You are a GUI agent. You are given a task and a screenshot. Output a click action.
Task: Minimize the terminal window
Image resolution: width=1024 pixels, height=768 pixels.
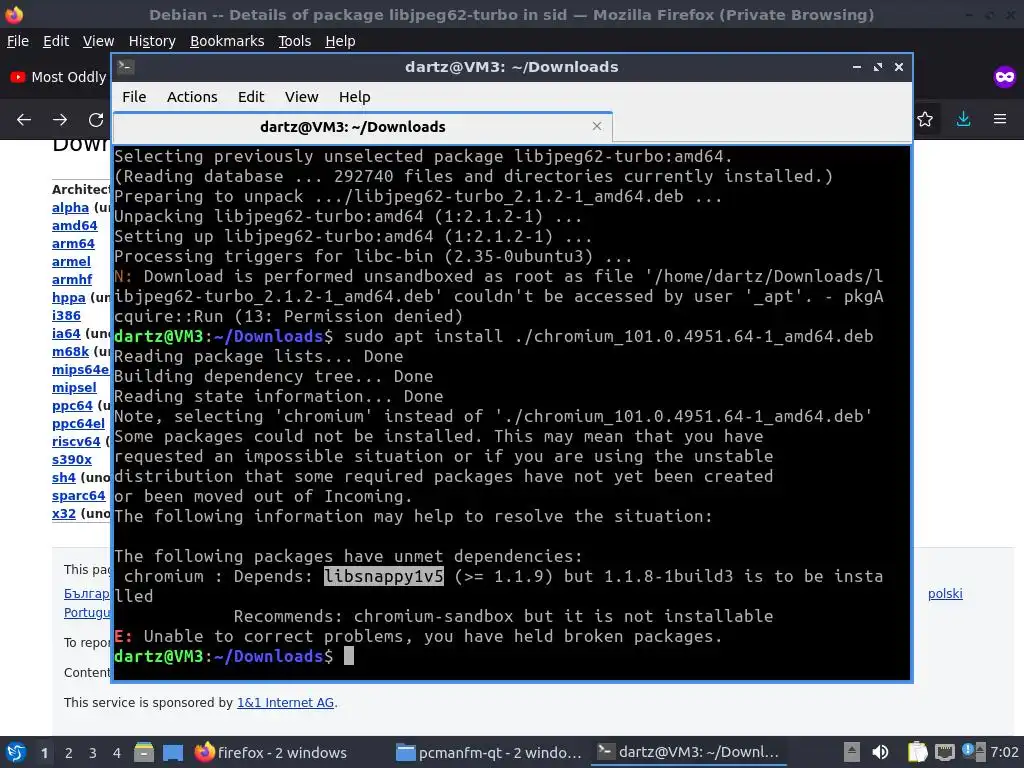[857, 67]
